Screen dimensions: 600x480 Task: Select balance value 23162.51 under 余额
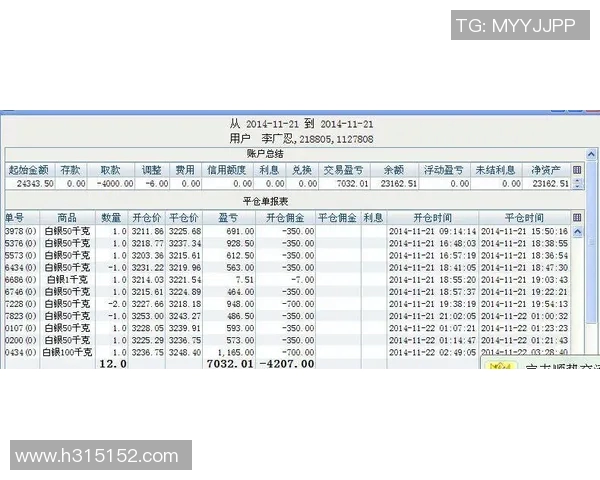point(398,183)
